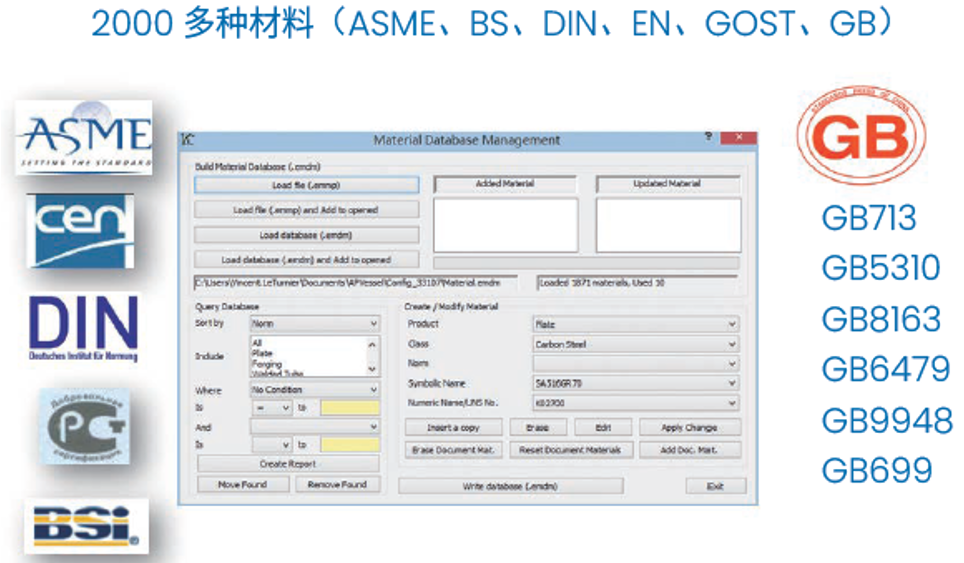964x563 pixels.
Task: Click the first yellow value input field
Action: pyautogui.click(x=349, y=408)
